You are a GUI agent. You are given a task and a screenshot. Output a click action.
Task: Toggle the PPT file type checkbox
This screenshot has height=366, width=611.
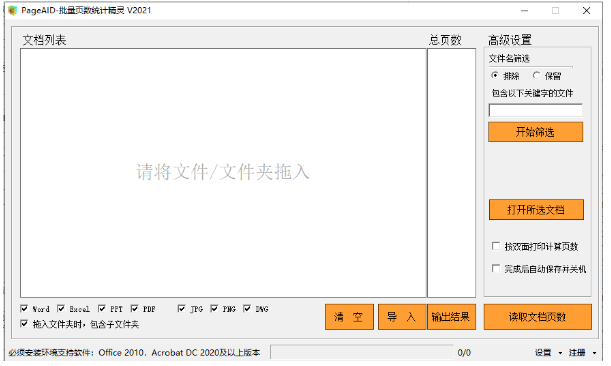(x=102, y=309)
